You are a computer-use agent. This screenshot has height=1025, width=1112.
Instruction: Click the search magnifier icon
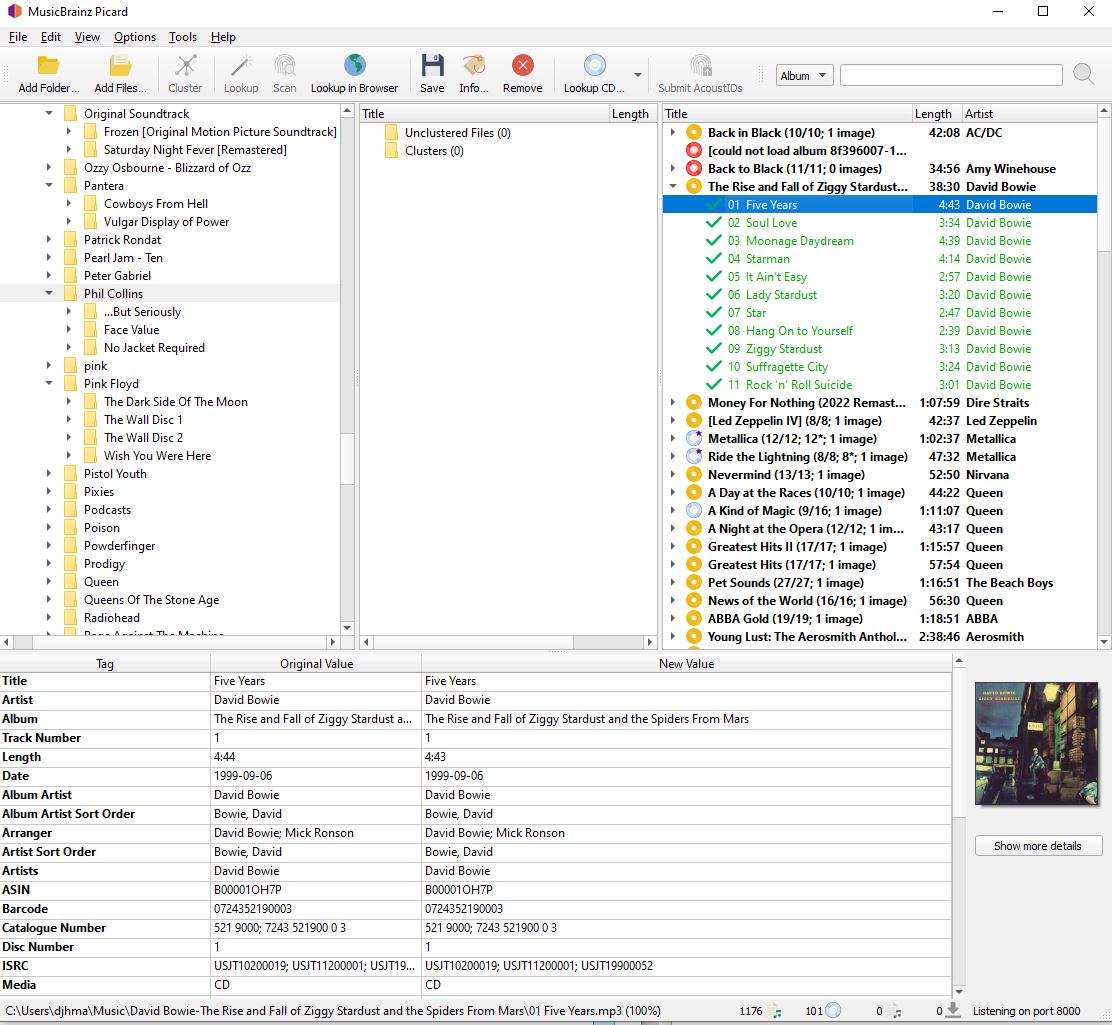coord(1083,74)
